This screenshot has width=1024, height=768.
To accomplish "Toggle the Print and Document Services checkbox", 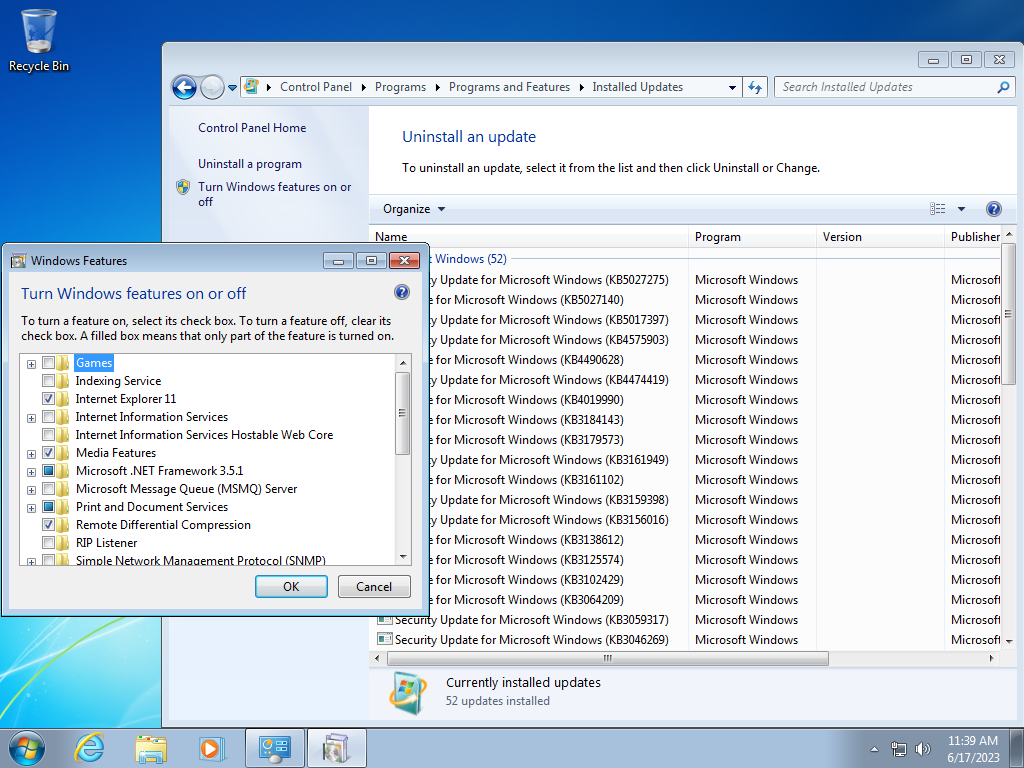I will 48,507.
